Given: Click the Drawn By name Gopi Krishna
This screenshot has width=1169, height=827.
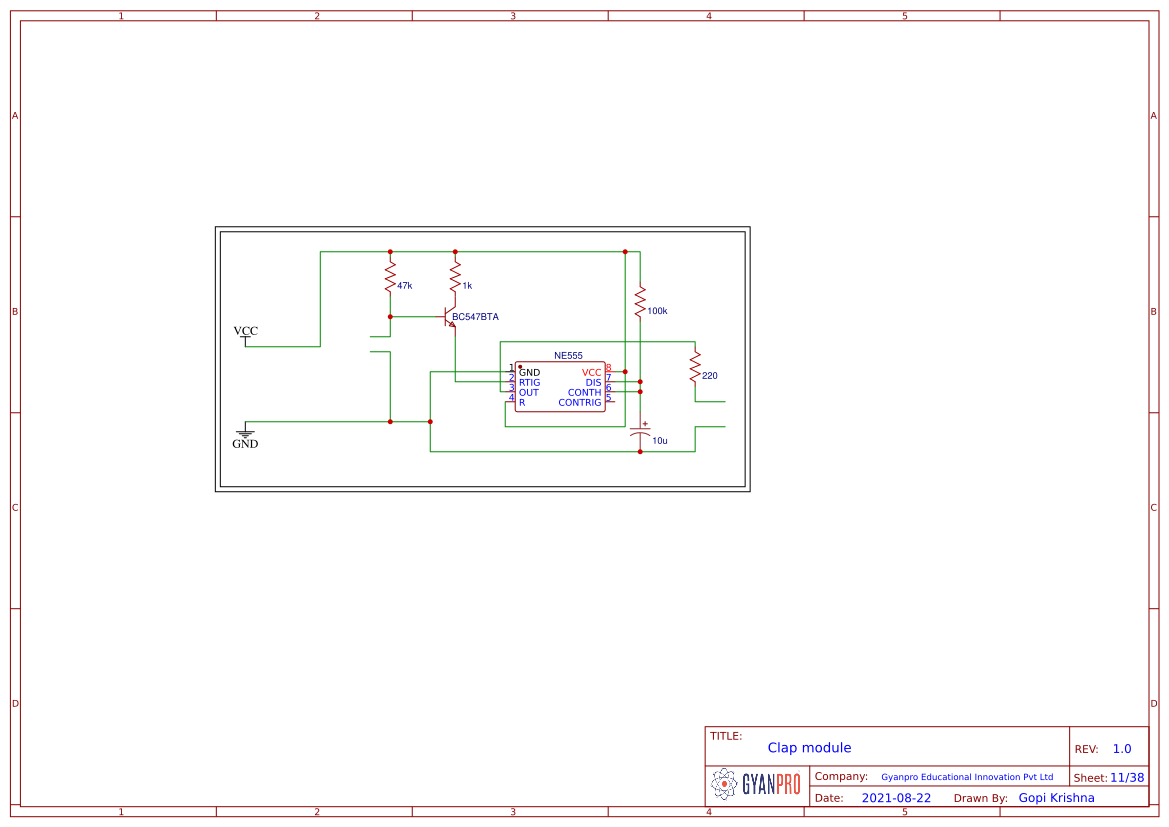Looking at the screenshot, I should [1056, 798].
